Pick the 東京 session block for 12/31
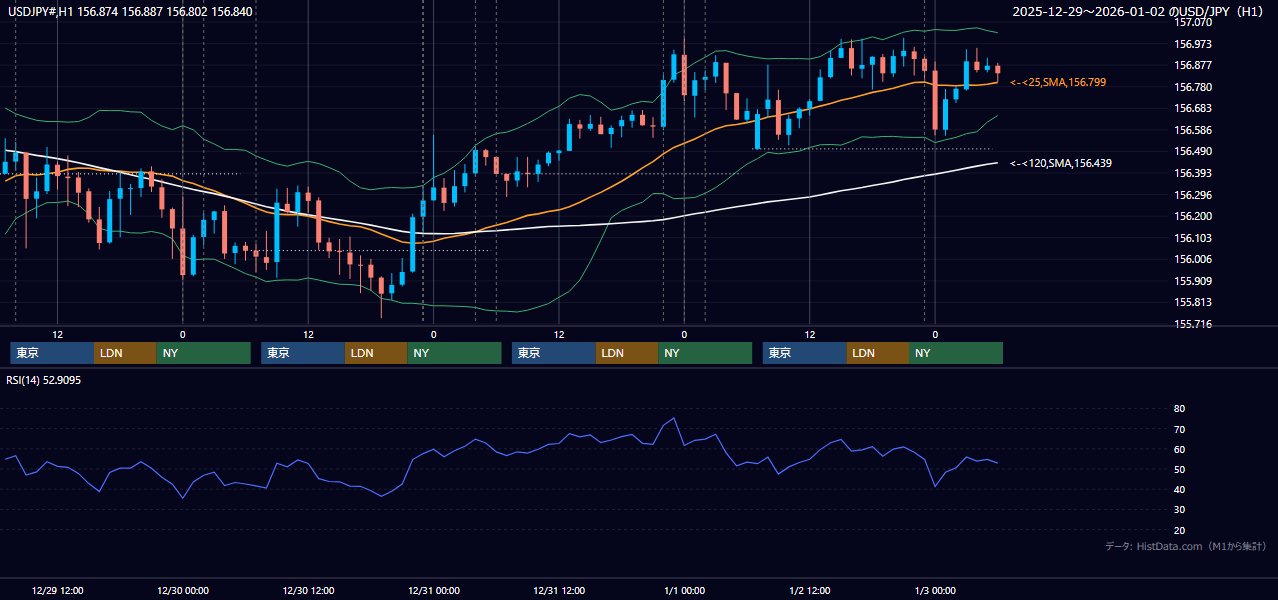This screenshot has width=1278, height=600. (x=554, y=353)
